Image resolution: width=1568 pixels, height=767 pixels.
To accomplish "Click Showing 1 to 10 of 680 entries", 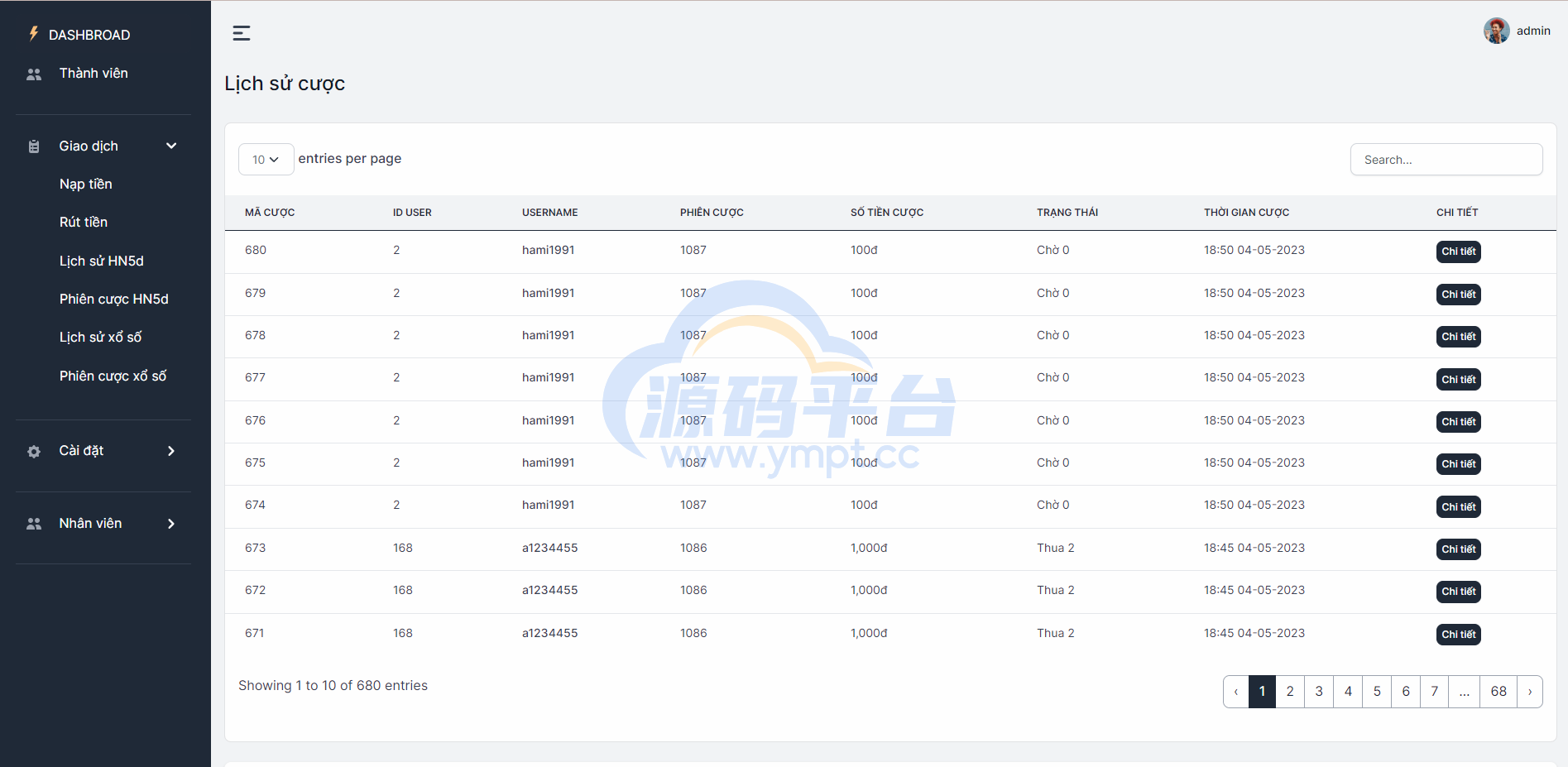I will tap(333, 685).
